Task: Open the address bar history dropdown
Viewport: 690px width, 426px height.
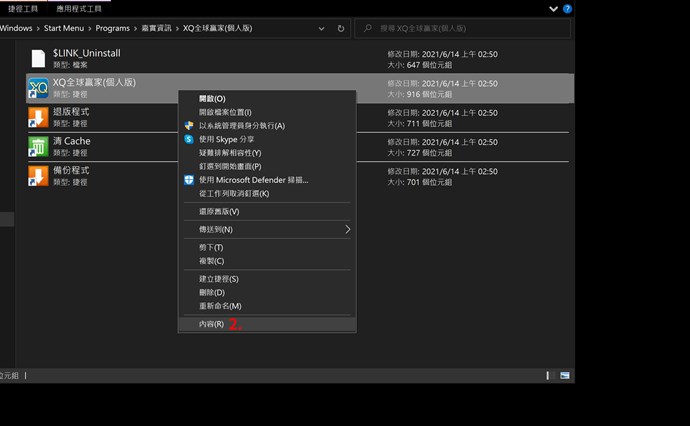Action: click(321, 28)
